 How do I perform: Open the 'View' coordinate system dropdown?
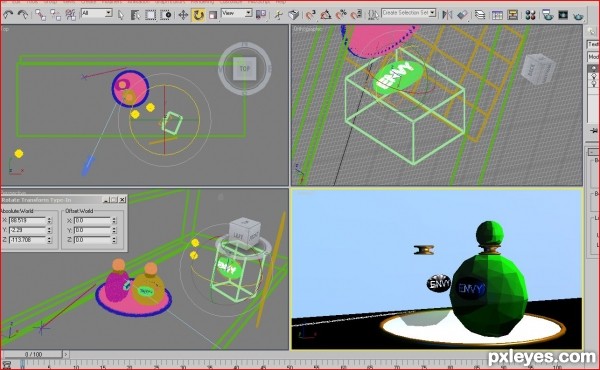coord(236,13)
